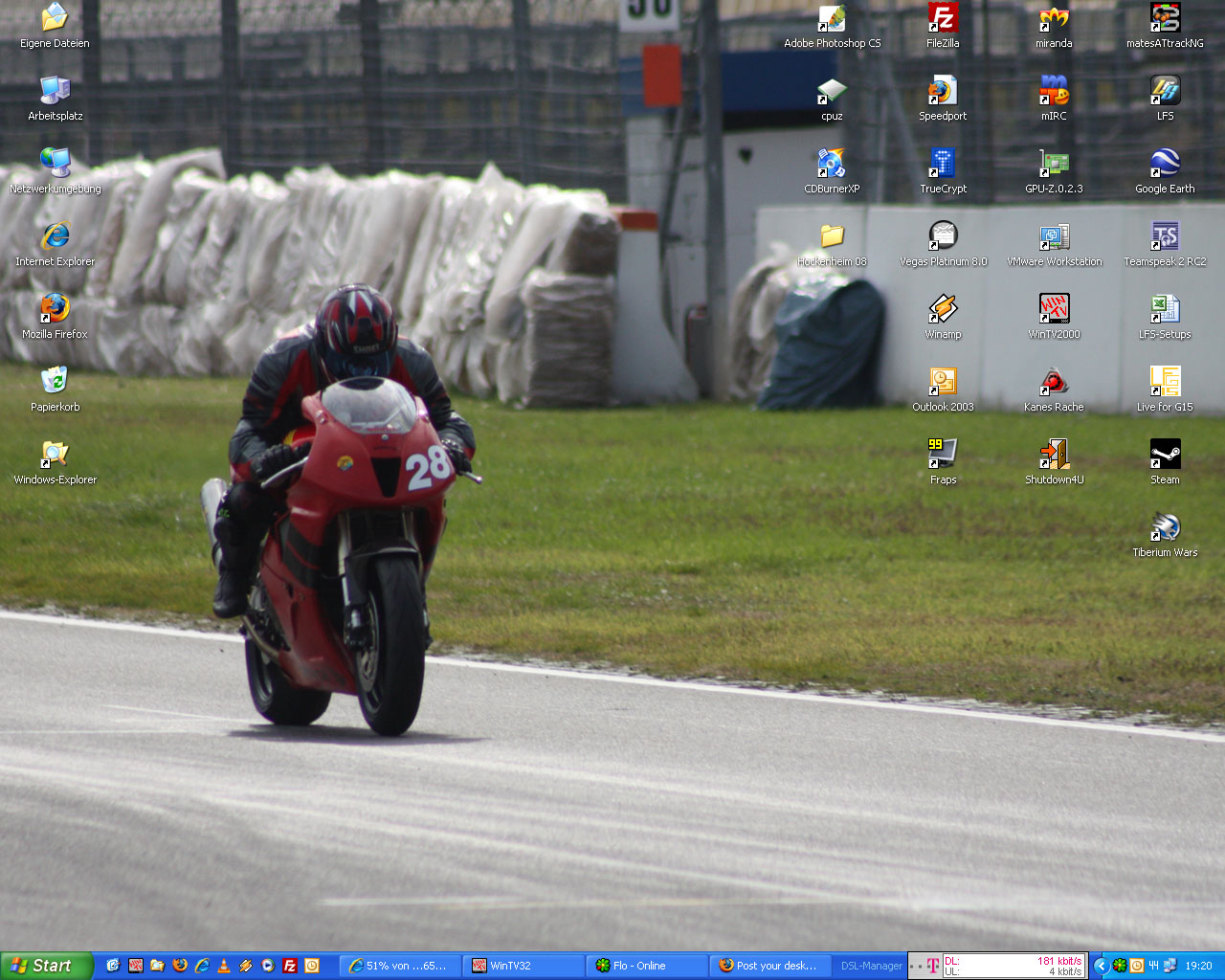This screenshot has height=980, width=1225.
Task: Launch Firefox from the Quick Launch bar
Action: tap(180, 966)
